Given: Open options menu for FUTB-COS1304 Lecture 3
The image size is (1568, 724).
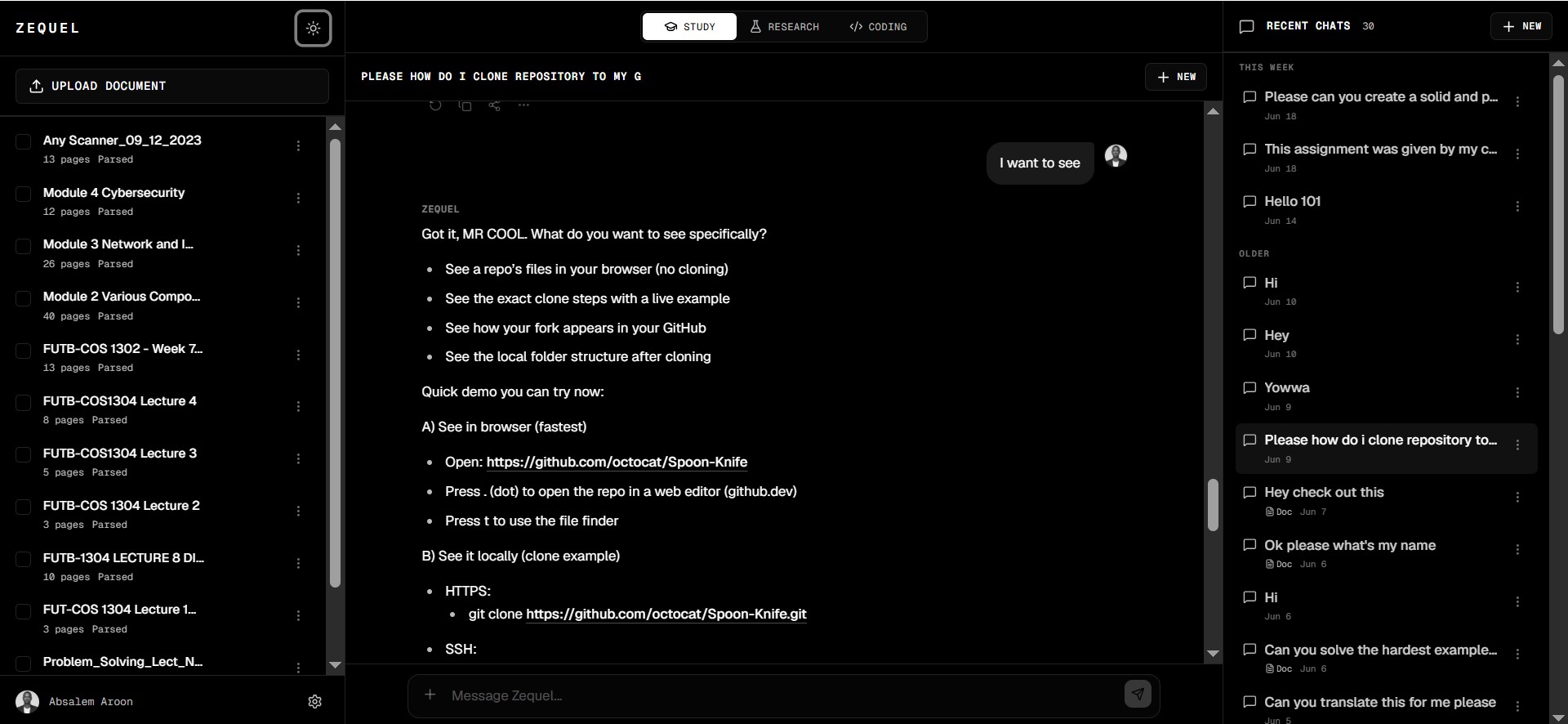Looking at the screenshot, I should (x=298, y=459).
